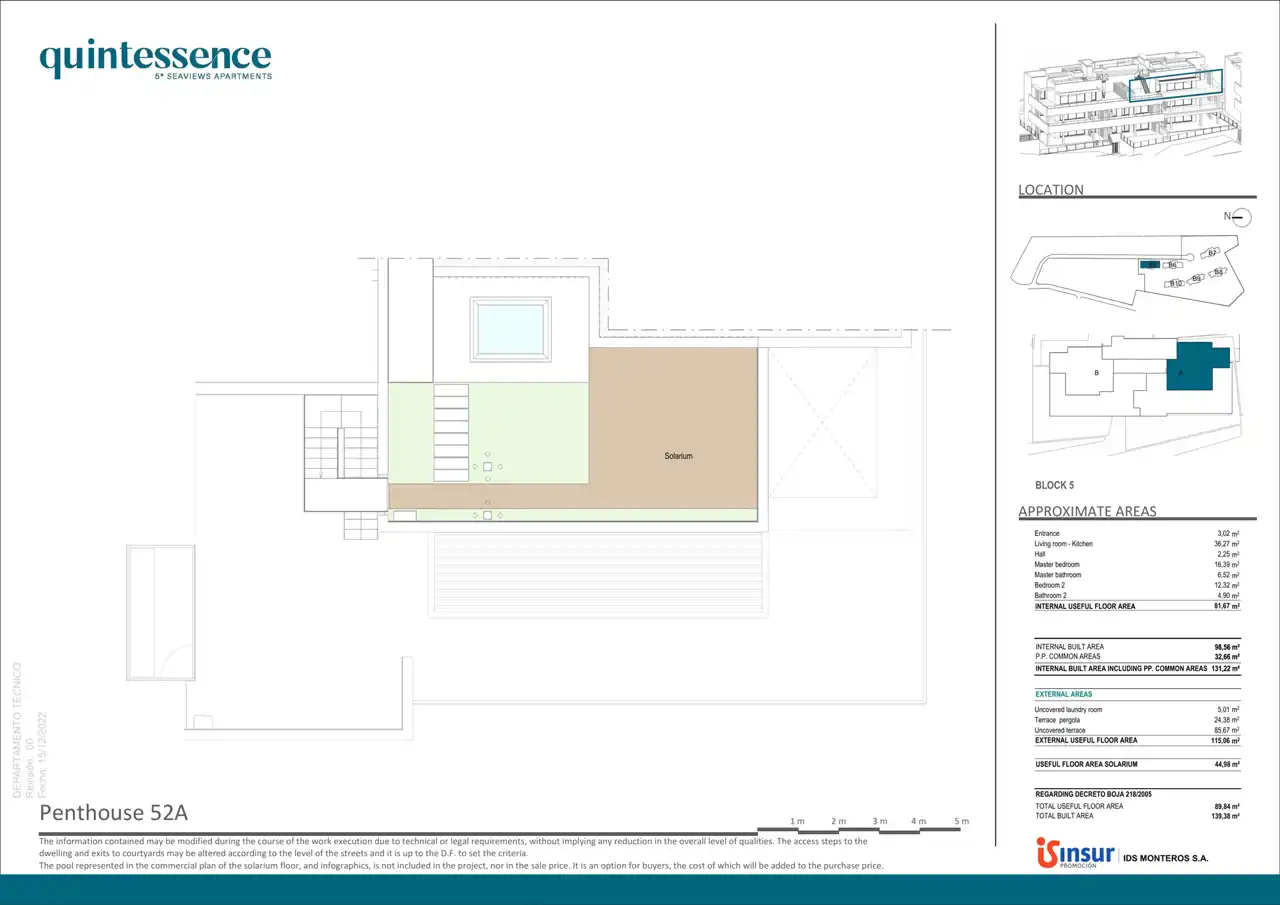Viewport: 1280px width, 905px height.
Task: Select the Useful Floor Area Solarium row
Action: [x=1137, y=764]
